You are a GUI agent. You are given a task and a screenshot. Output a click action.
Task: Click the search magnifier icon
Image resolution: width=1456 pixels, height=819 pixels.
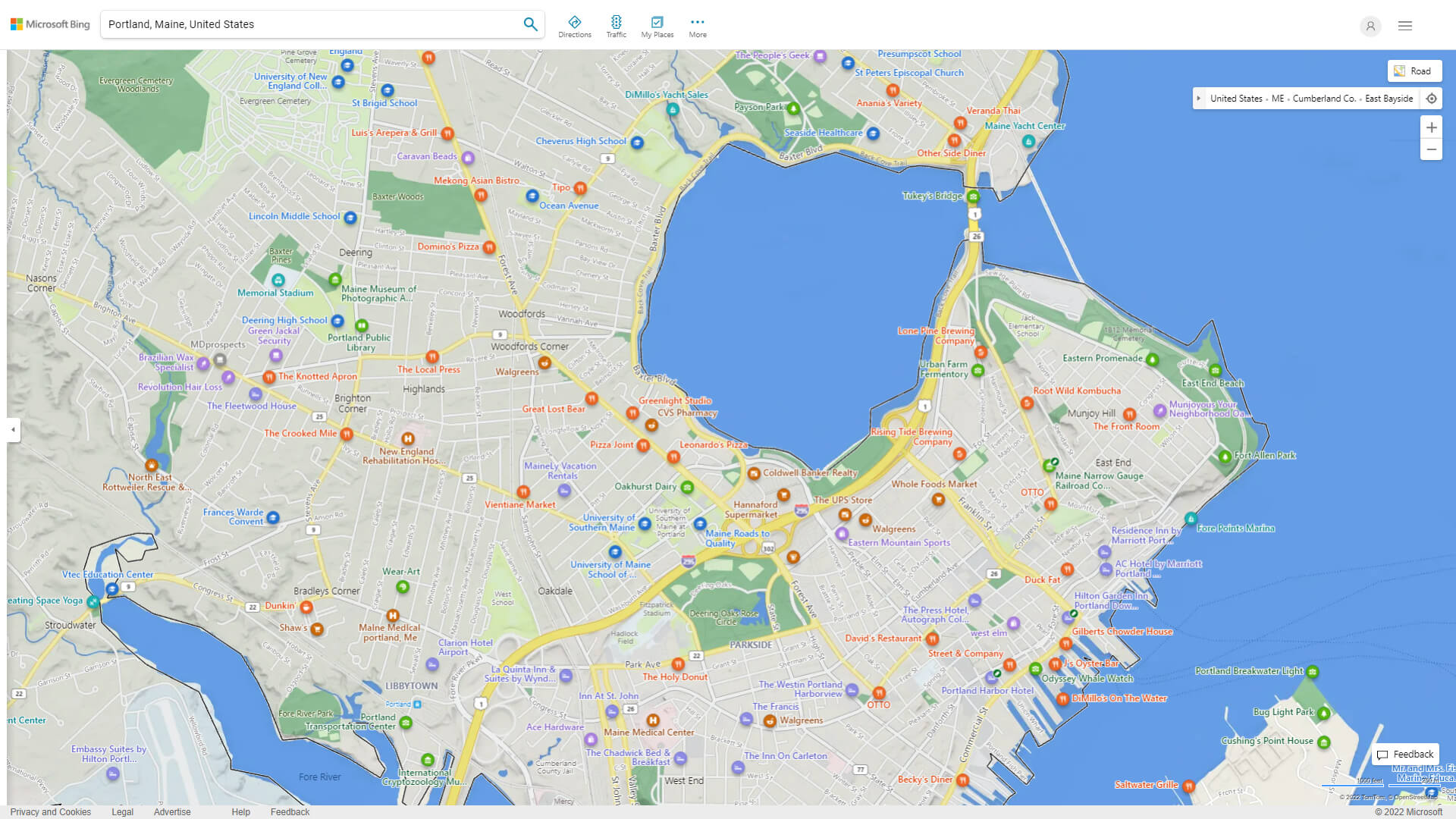click(531, 24)
